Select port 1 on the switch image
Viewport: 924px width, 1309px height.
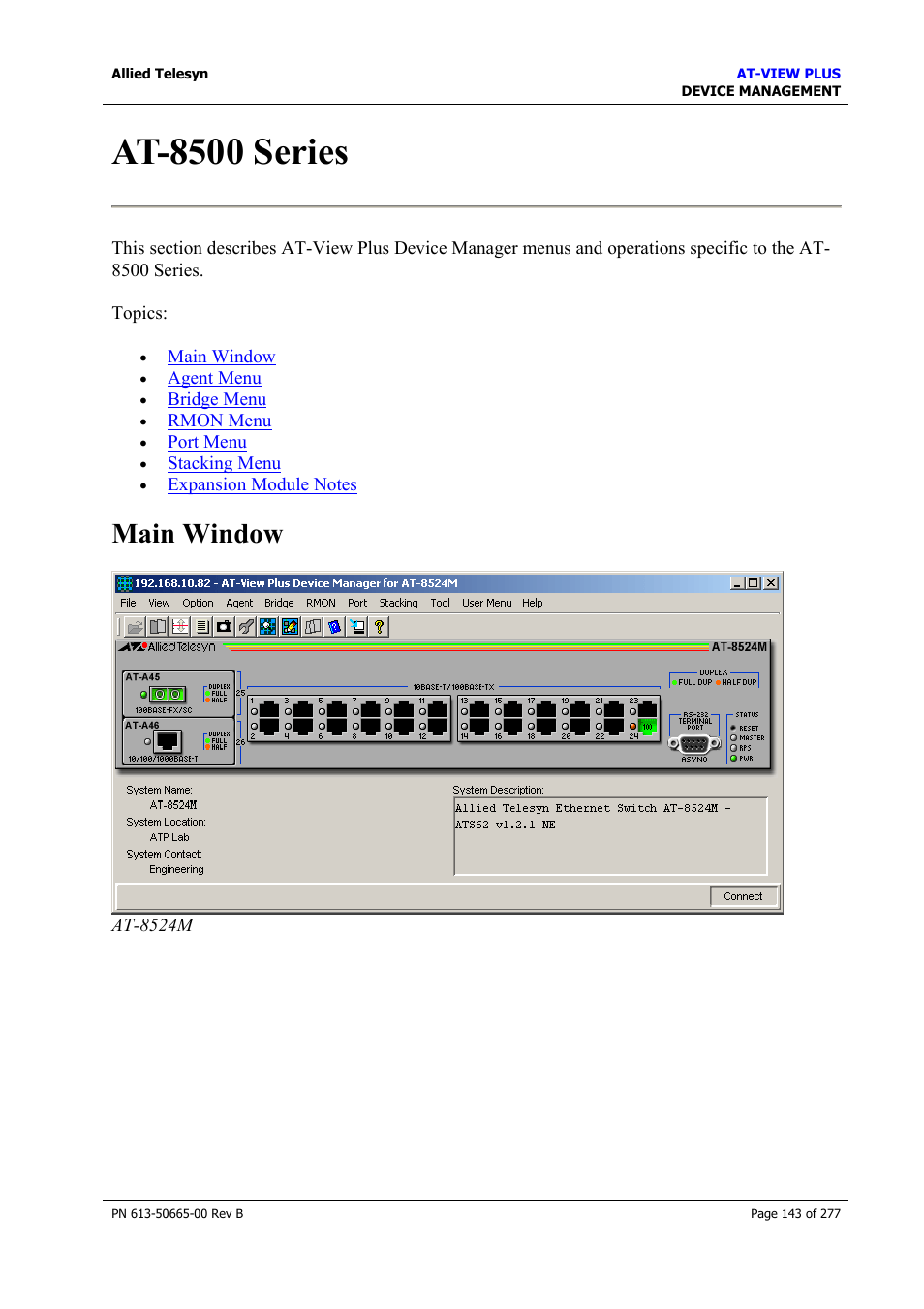[269, 710]
